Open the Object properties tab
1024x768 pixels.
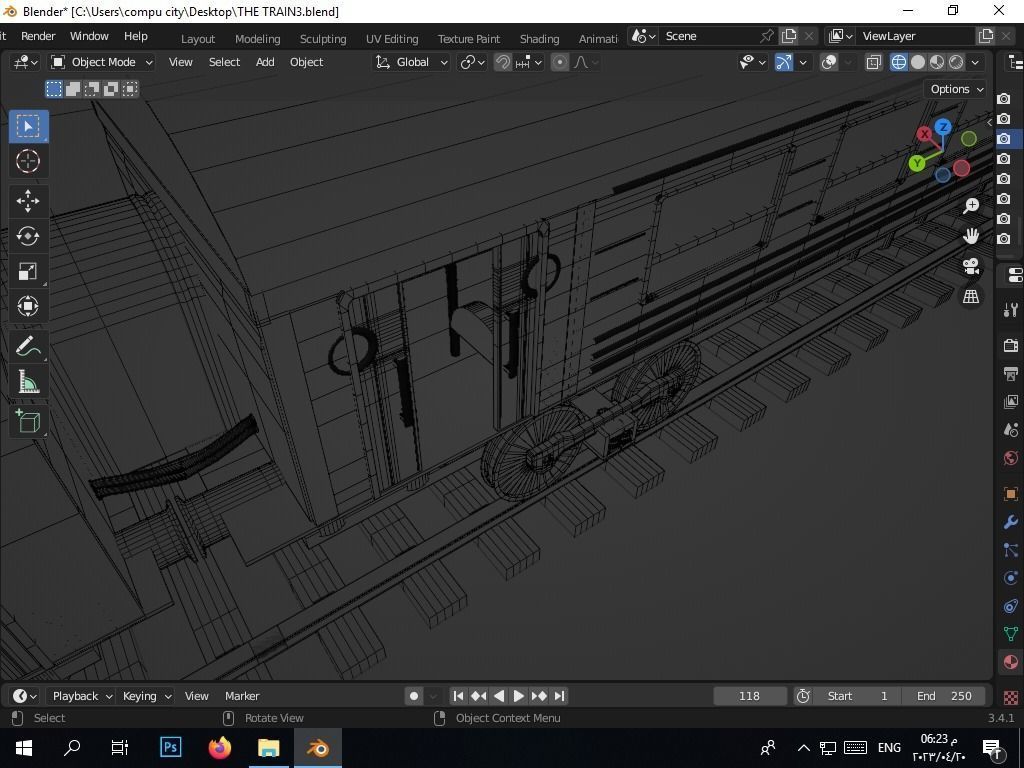pyautogui.click(x=1010, y=494)
